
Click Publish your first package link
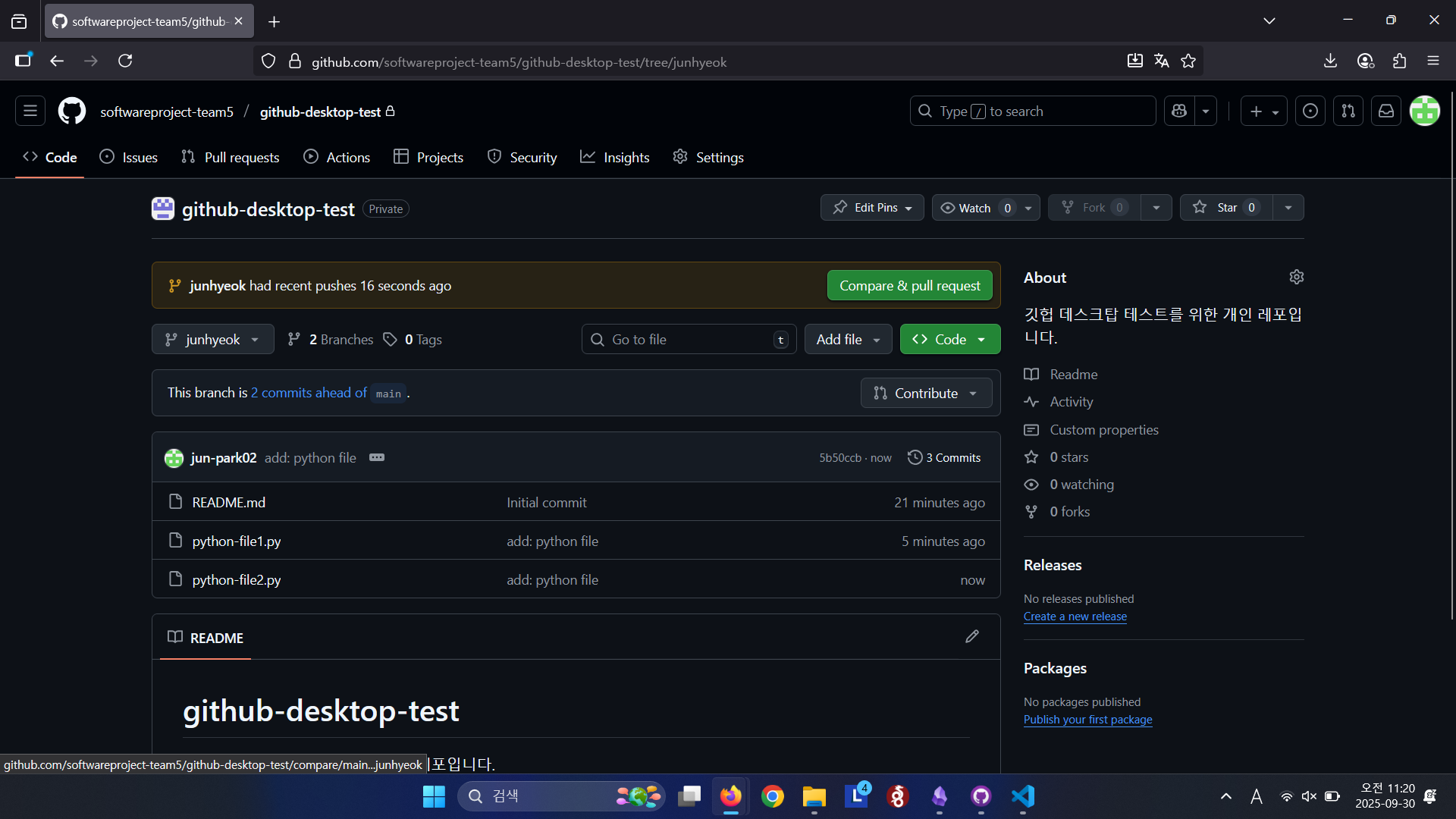1087,720
